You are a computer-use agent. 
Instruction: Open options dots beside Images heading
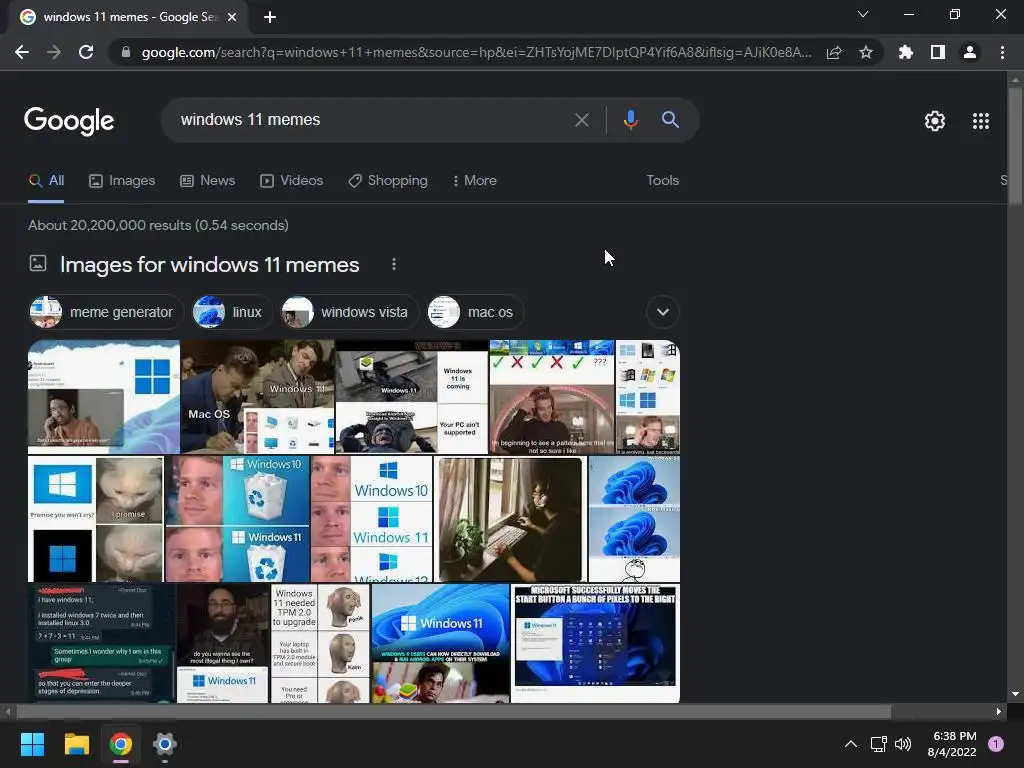[x=393, y=264]
